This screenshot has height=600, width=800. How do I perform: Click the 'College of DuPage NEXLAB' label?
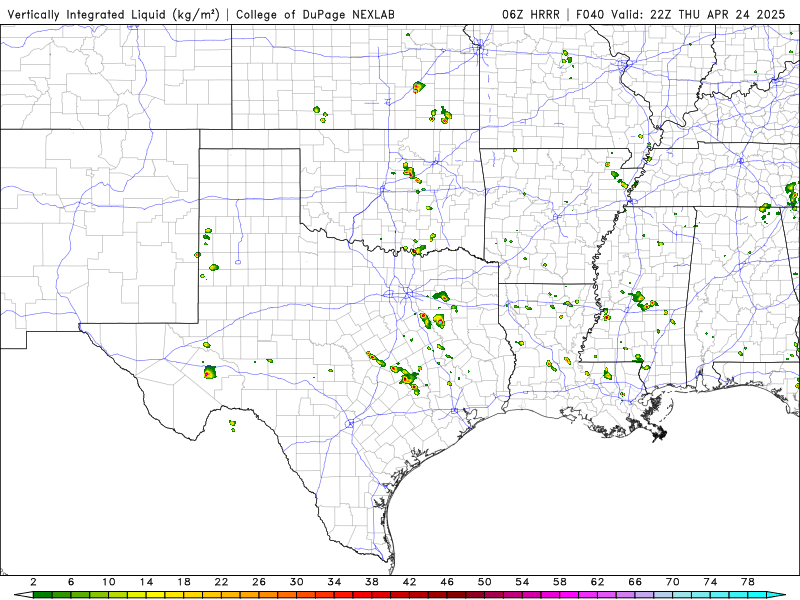(x=315, y=14)
